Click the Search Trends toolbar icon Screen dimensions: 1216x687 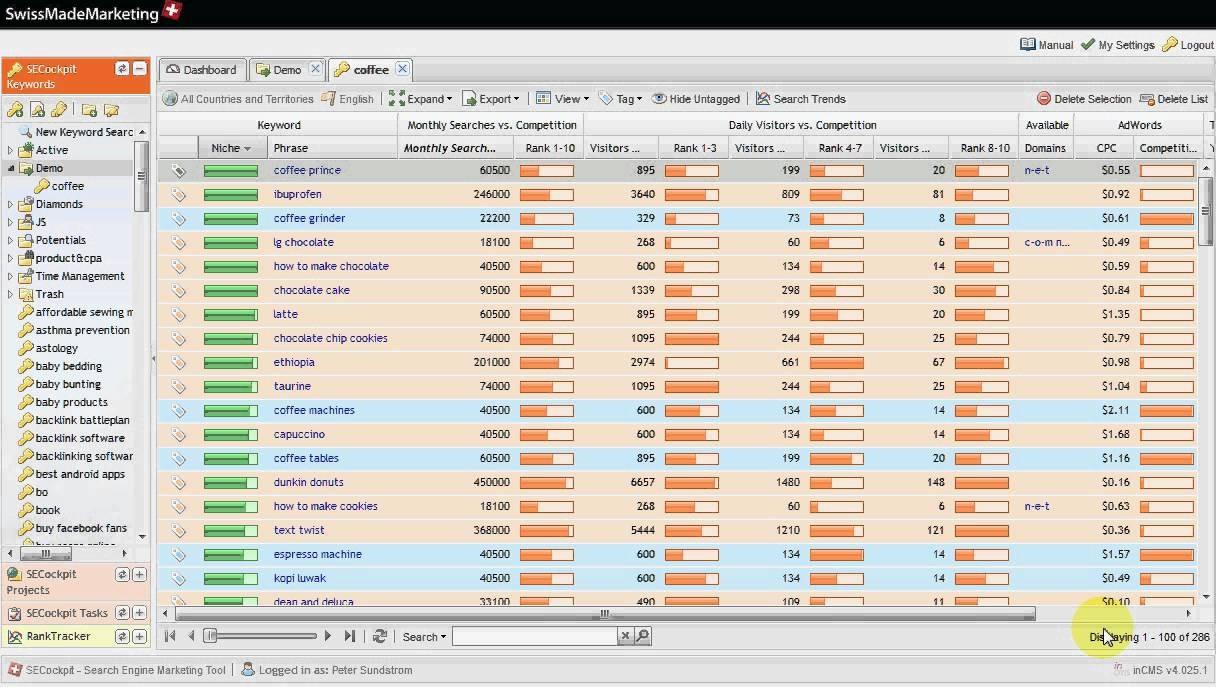(763, 99)
